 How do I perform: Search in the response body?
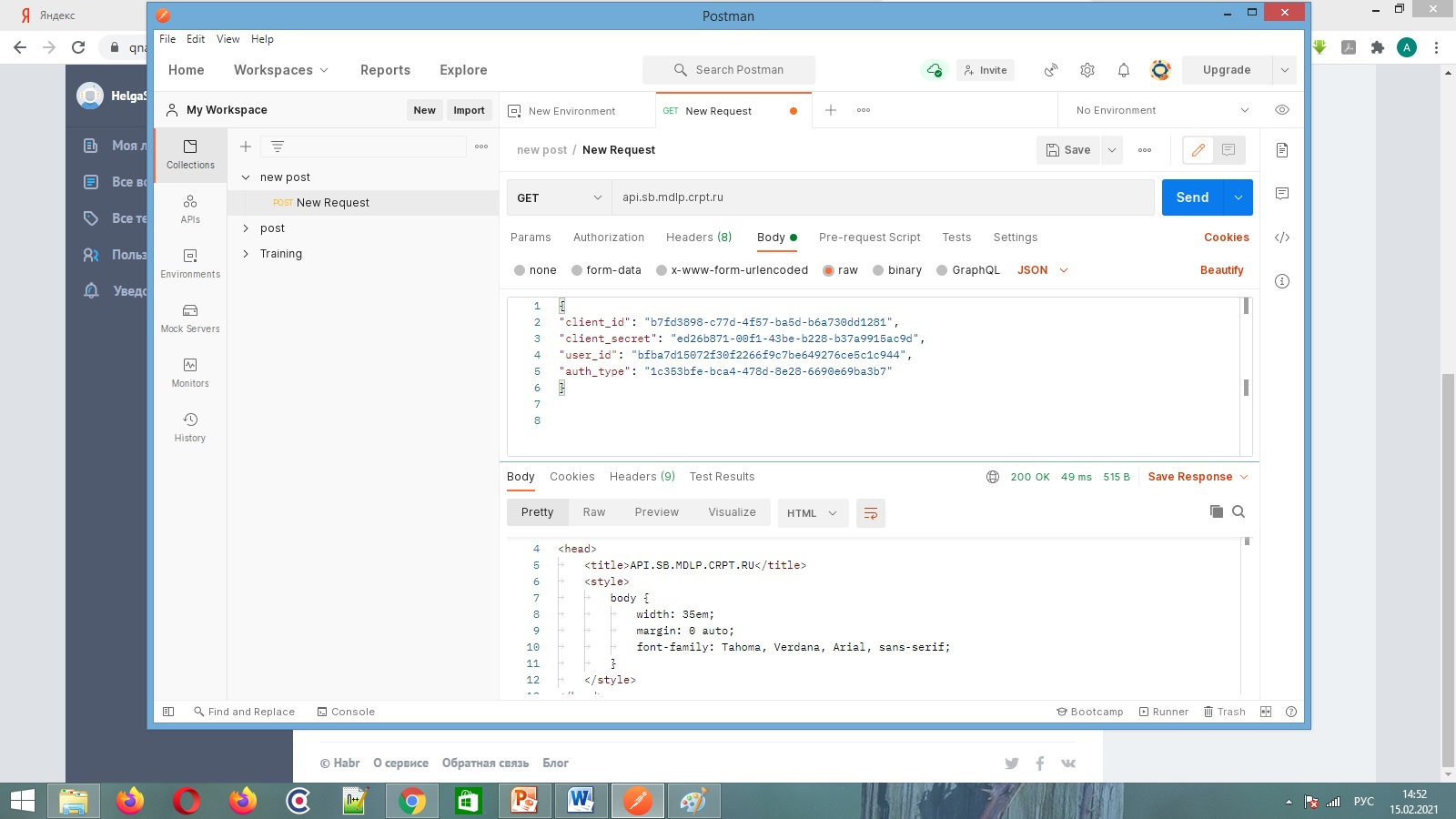coord(1239,511)
